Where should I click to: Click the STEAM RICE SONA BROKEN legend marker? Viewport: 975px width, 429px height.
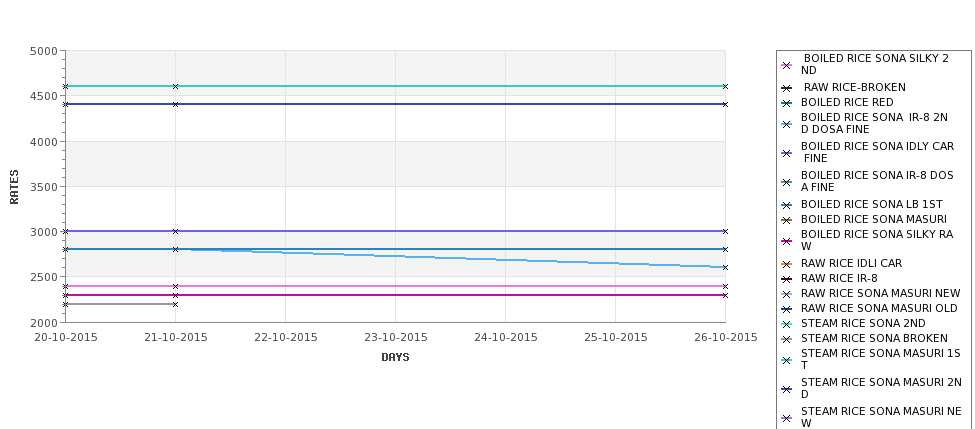787,339
